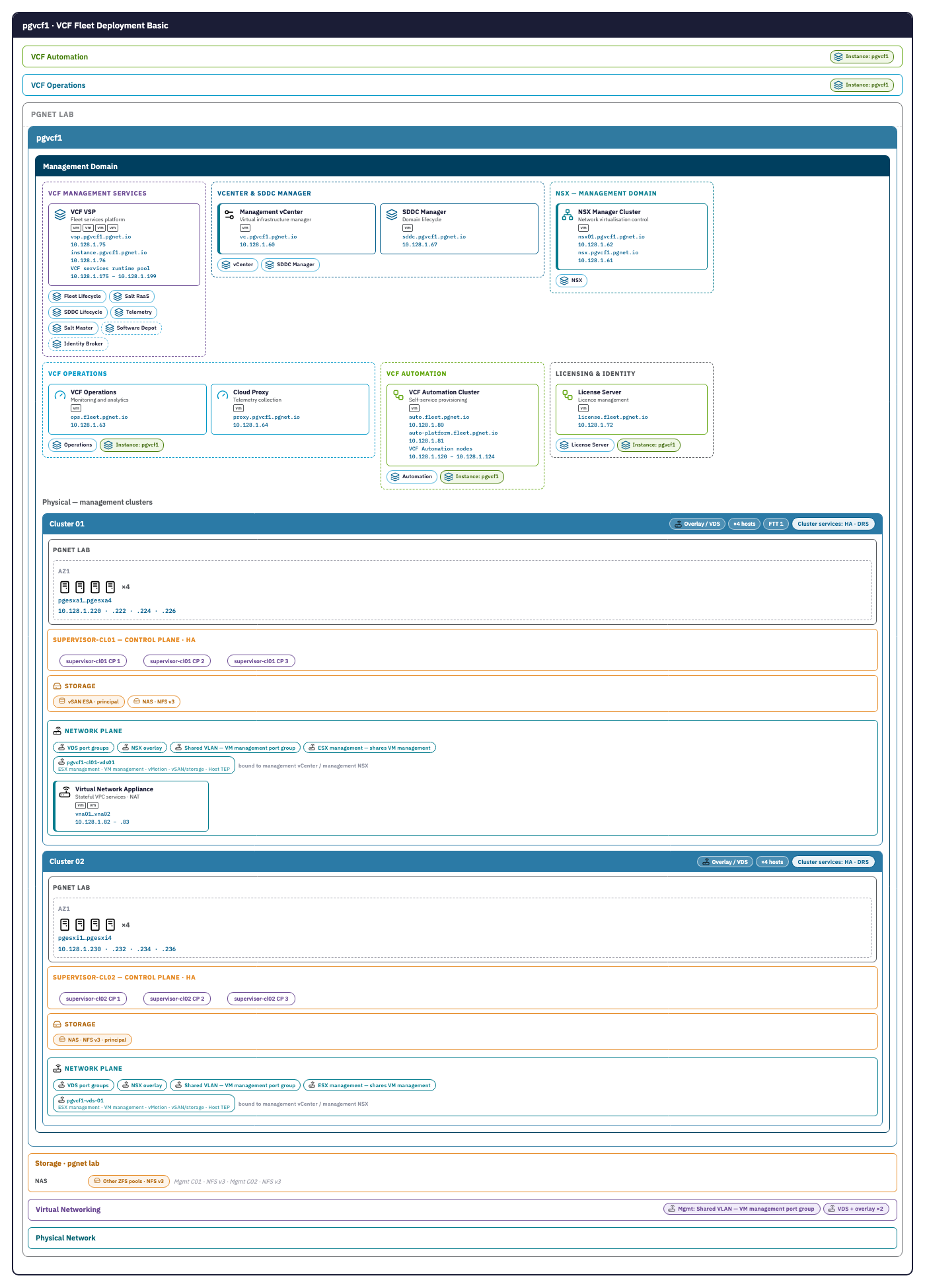Select the Salt RaaS badge
This screenshot has width=925, height=1288.
click(131, 297)
